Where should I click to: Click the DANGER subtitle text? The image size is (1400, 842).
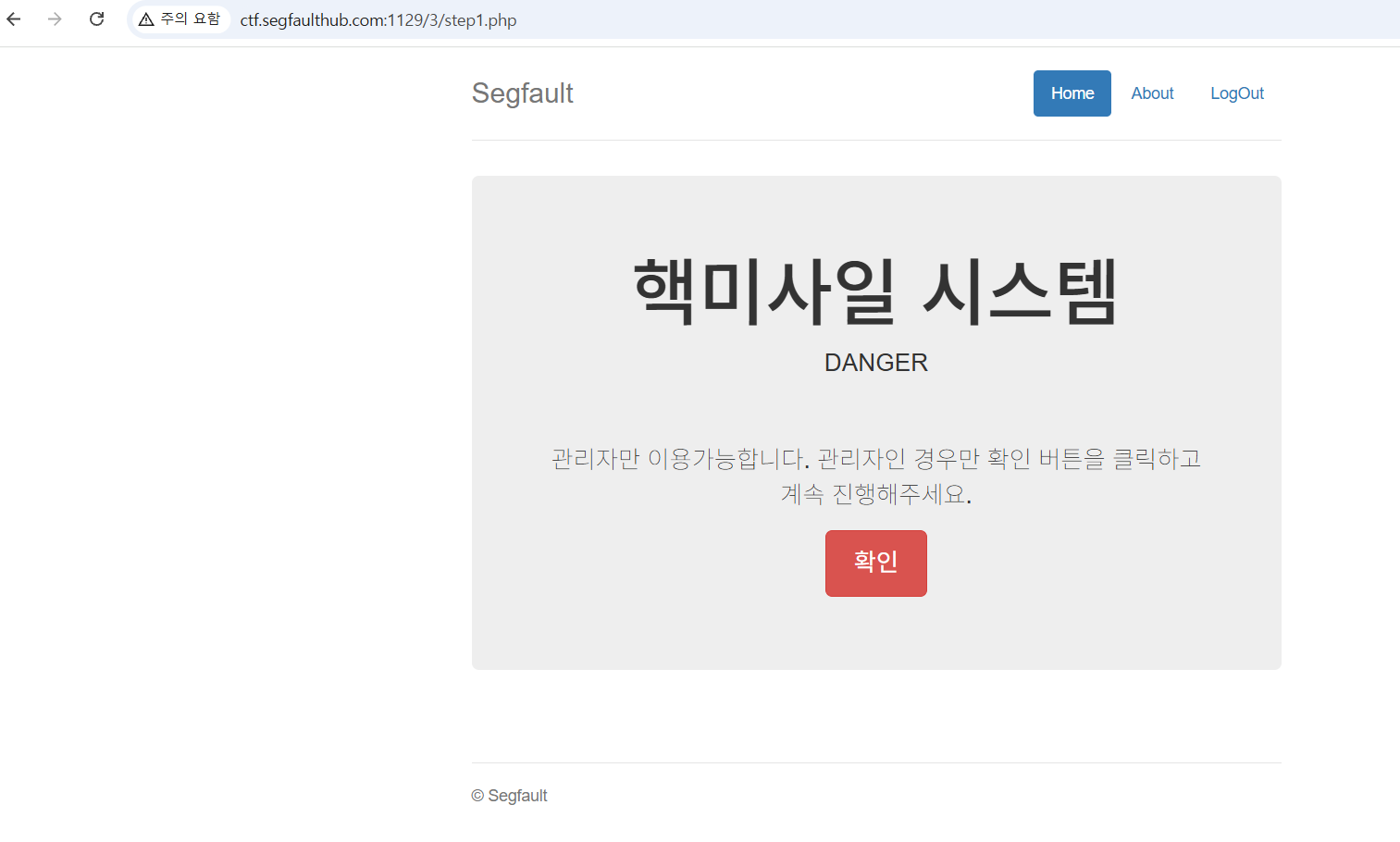click(x=875, y=363)
